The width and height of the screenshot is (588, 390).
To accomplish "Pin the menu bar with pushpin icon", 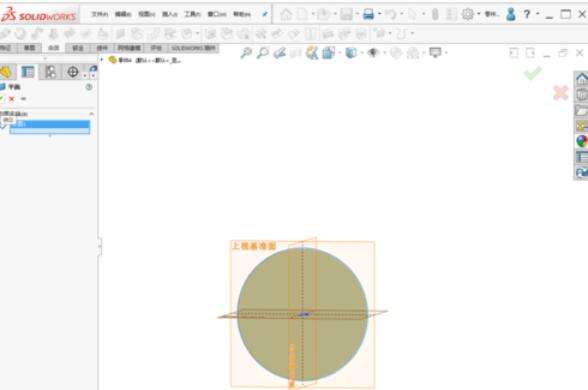I will click(x=265, y=14).
